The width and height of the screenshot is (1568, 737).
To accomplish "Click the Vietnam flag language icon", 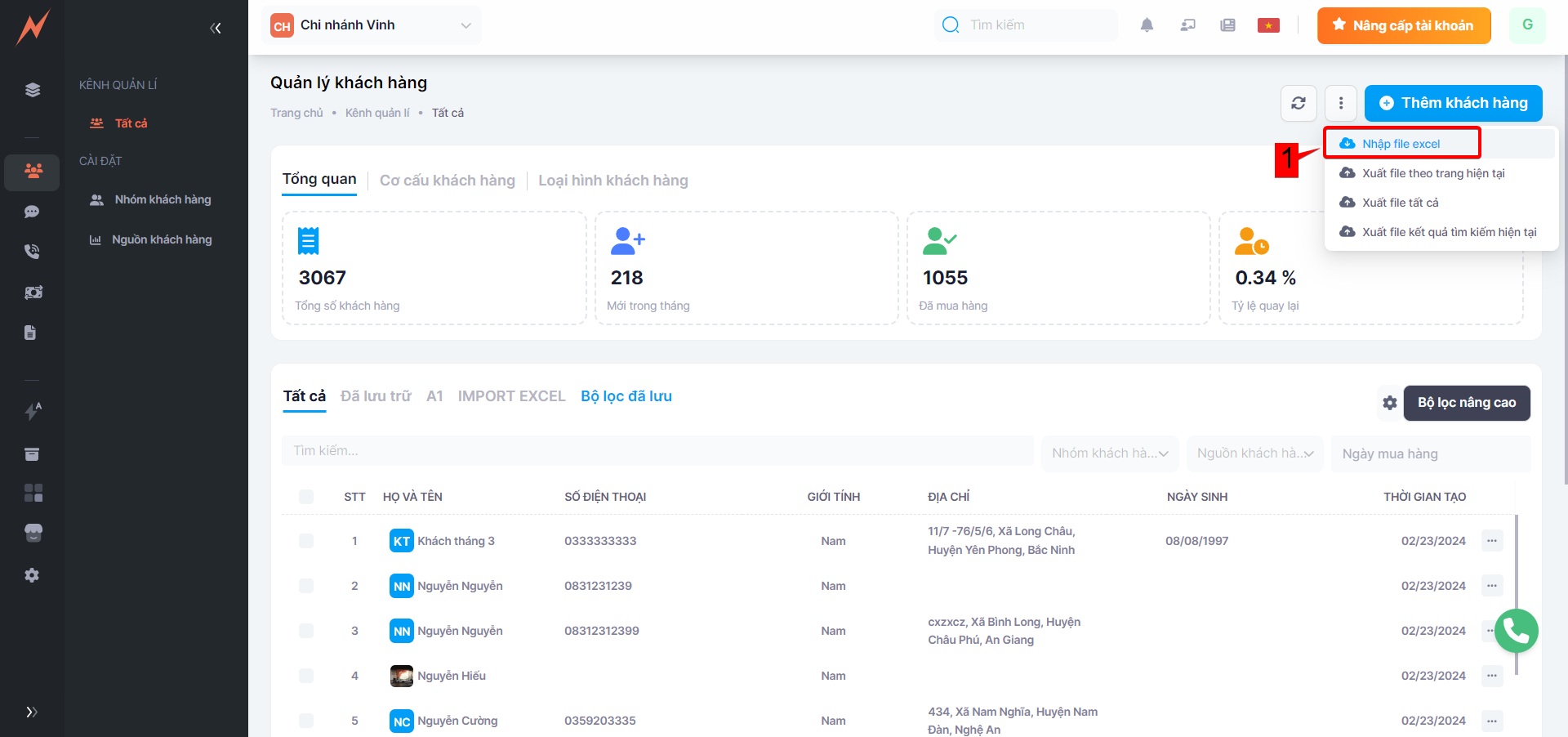I will (x=1268, y=25).
